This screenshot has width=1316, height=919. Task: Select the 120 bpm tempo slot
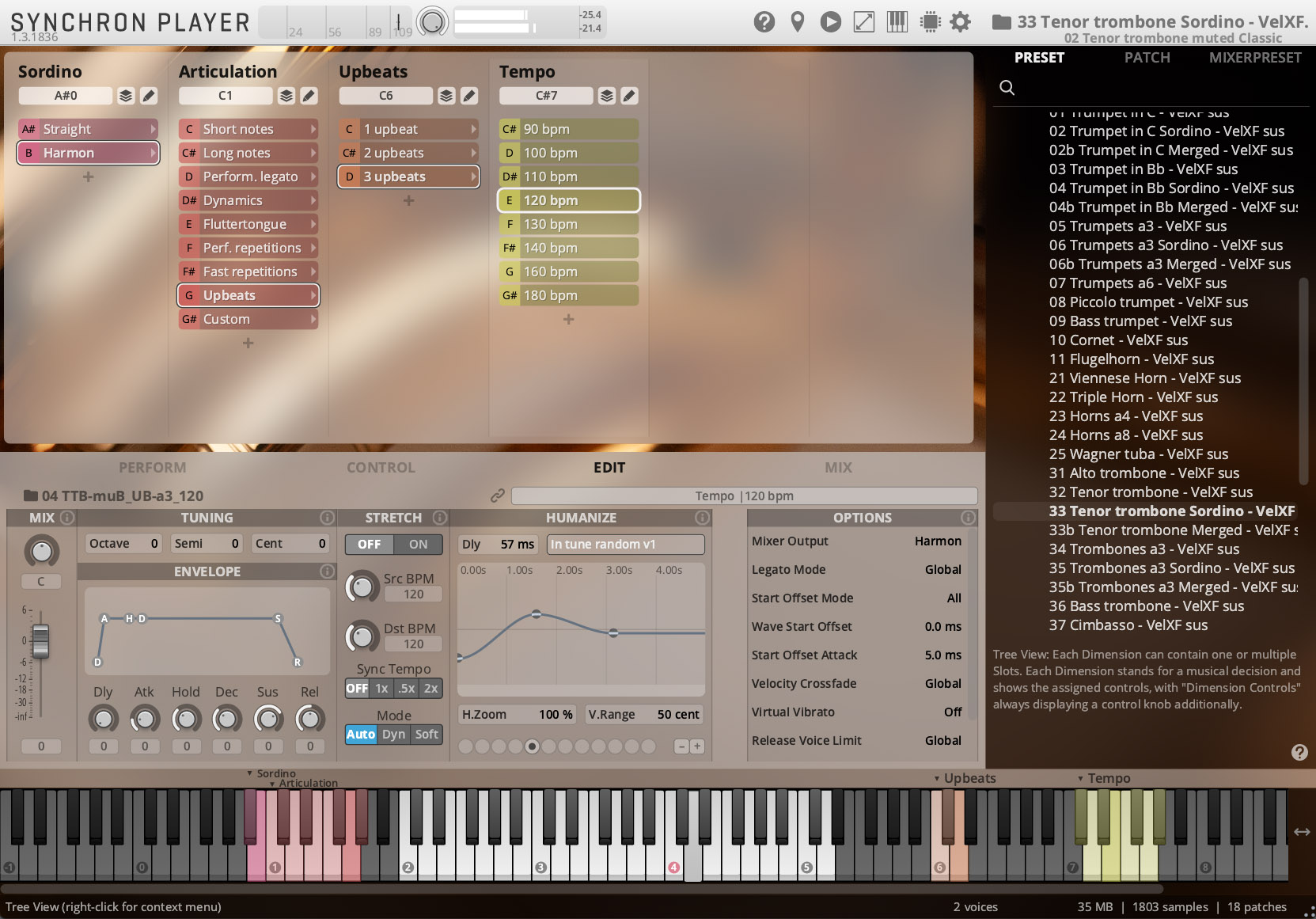568,200
